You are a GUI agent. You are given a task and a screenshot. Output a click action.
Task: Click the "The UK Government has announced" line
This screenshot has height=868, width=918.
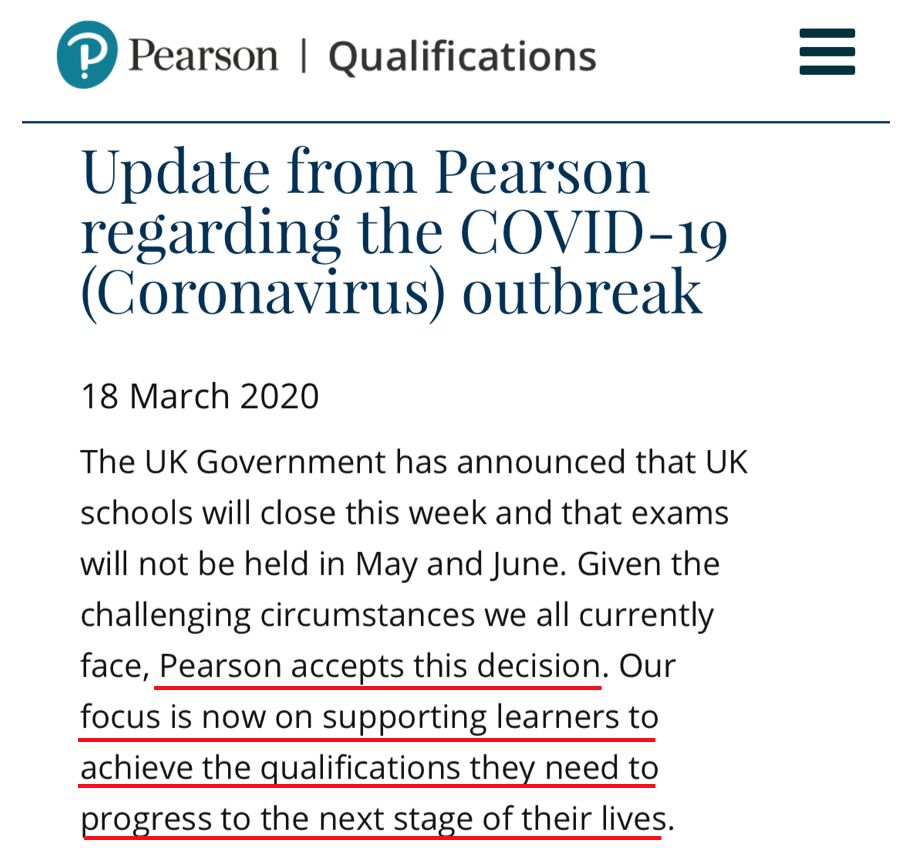[413, 462]
